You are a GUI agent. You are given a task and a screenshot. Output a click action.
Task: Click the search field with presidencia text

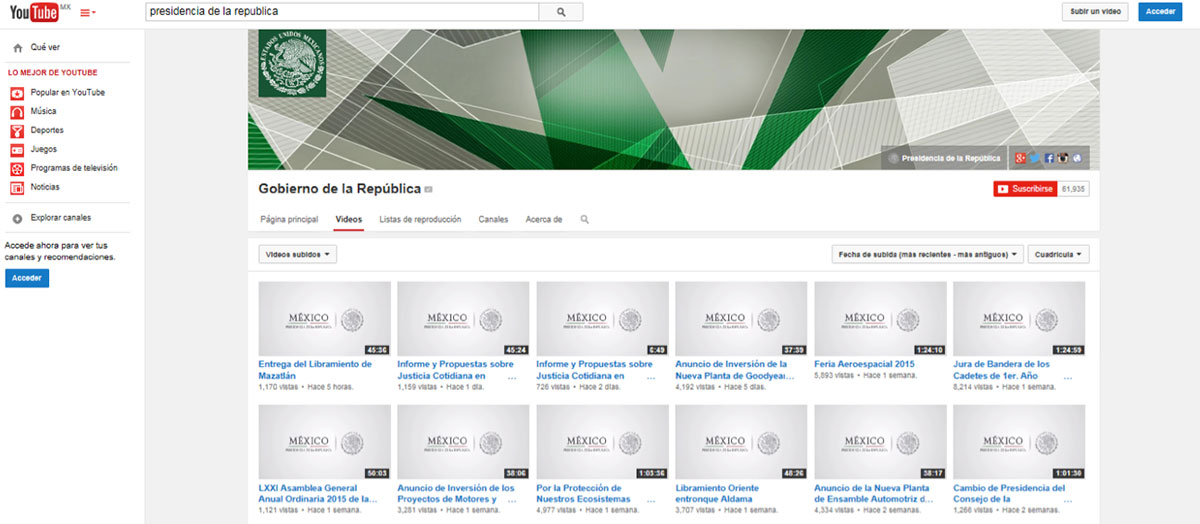(340, 12)
